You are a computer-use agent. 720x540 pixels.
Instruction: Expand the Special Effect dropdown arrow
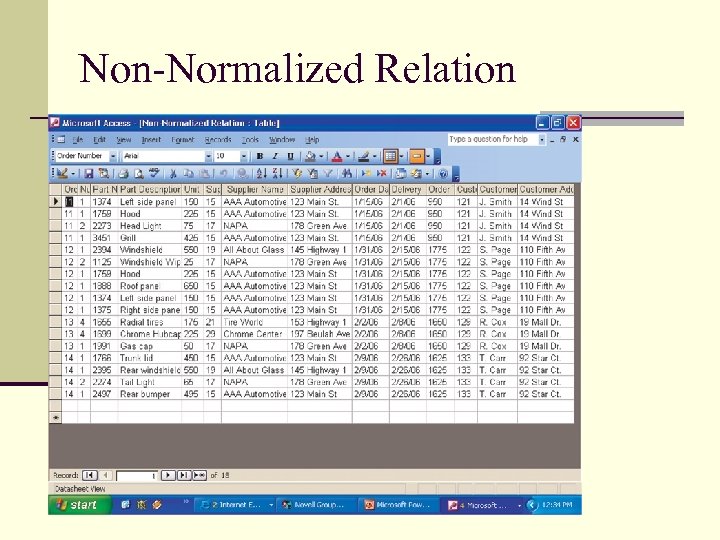(x=428, y=156)
